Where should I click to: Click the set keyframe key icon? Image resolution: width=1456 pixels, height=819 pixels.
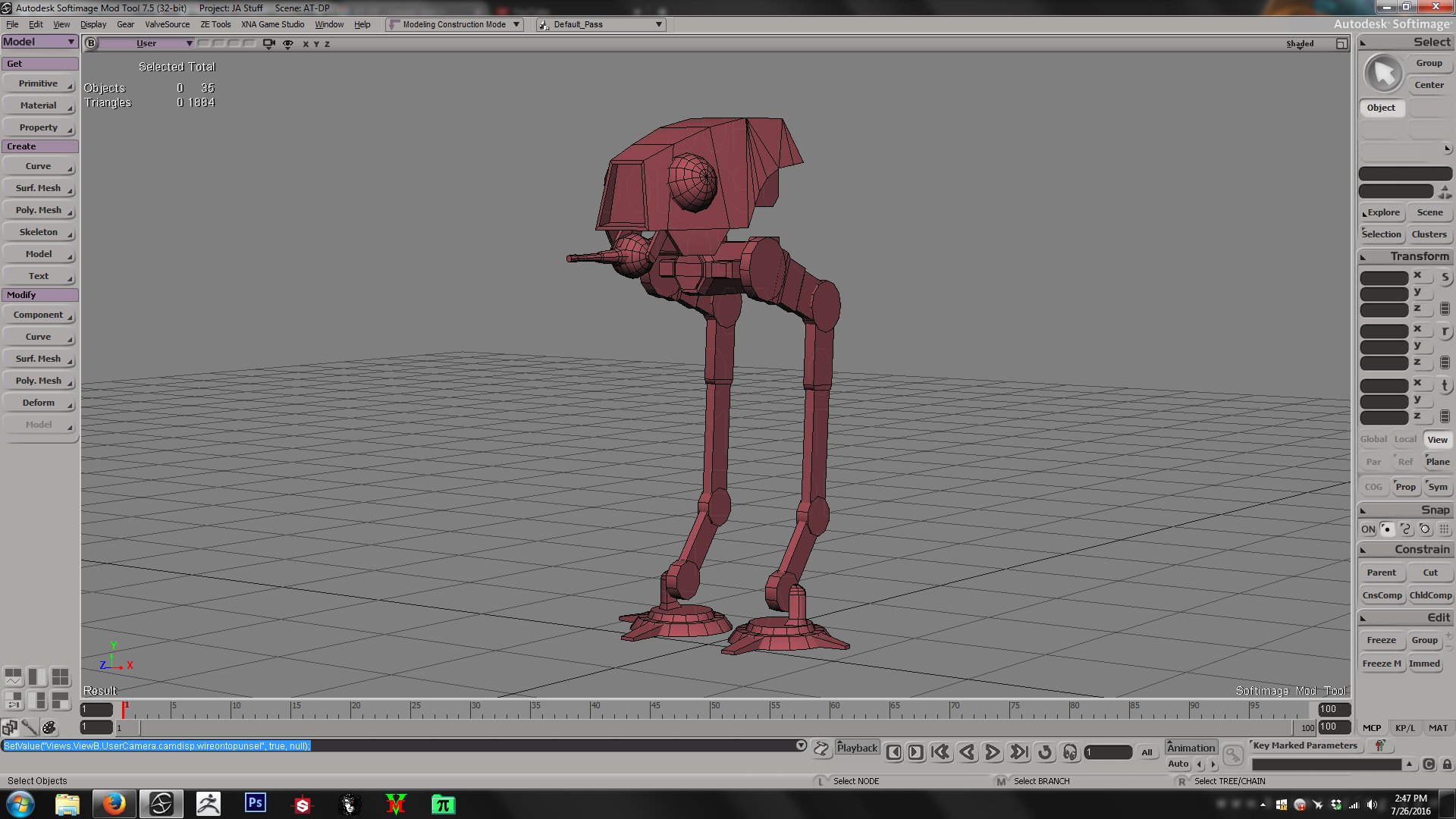[1233, 755]
